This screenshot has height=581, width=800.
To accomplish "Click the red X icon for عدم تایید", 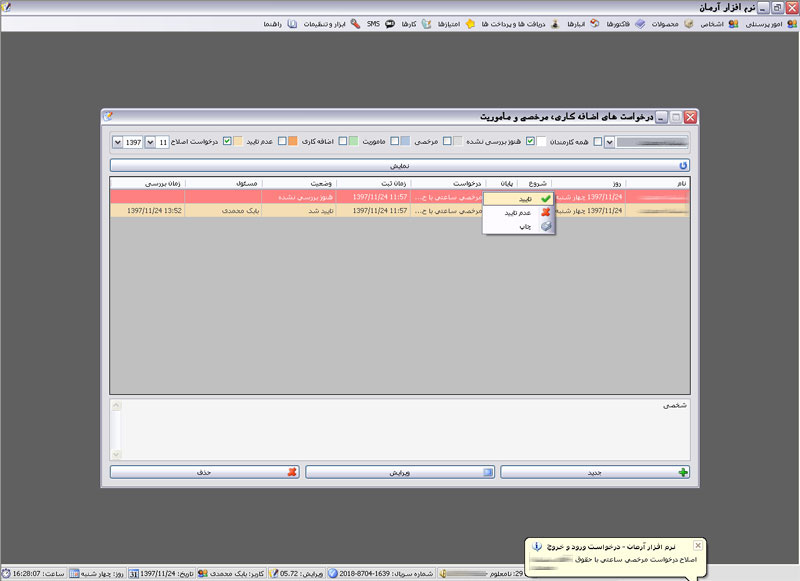I will coord(545,212).
